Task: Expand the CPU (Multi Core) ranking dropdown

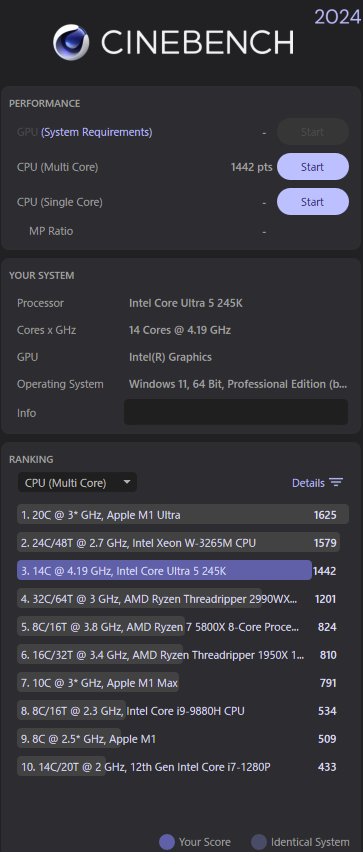Action: (x=77, y=483)
